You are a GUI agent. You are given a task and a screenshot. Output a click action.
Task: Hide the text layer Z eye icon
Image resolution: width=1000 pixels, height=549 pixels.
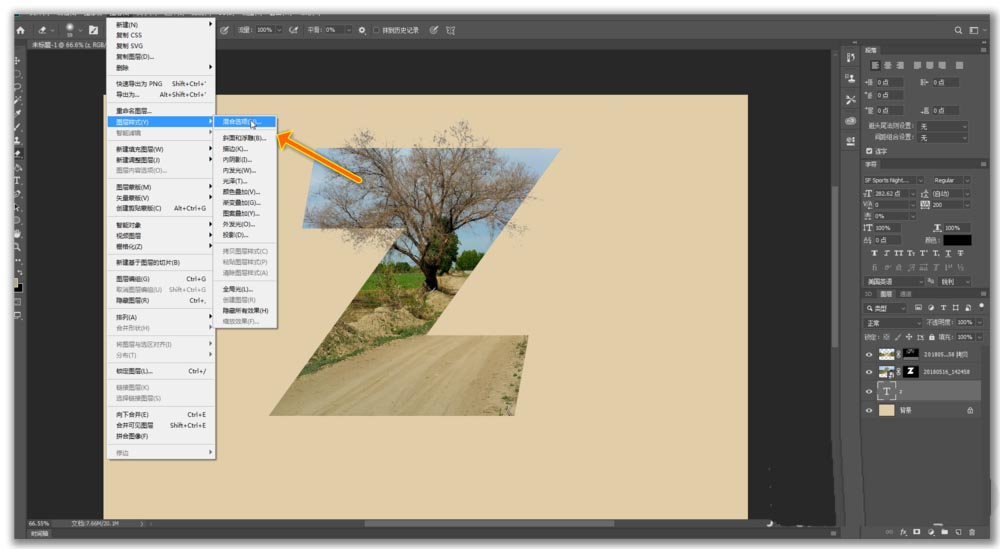(869, 391)
